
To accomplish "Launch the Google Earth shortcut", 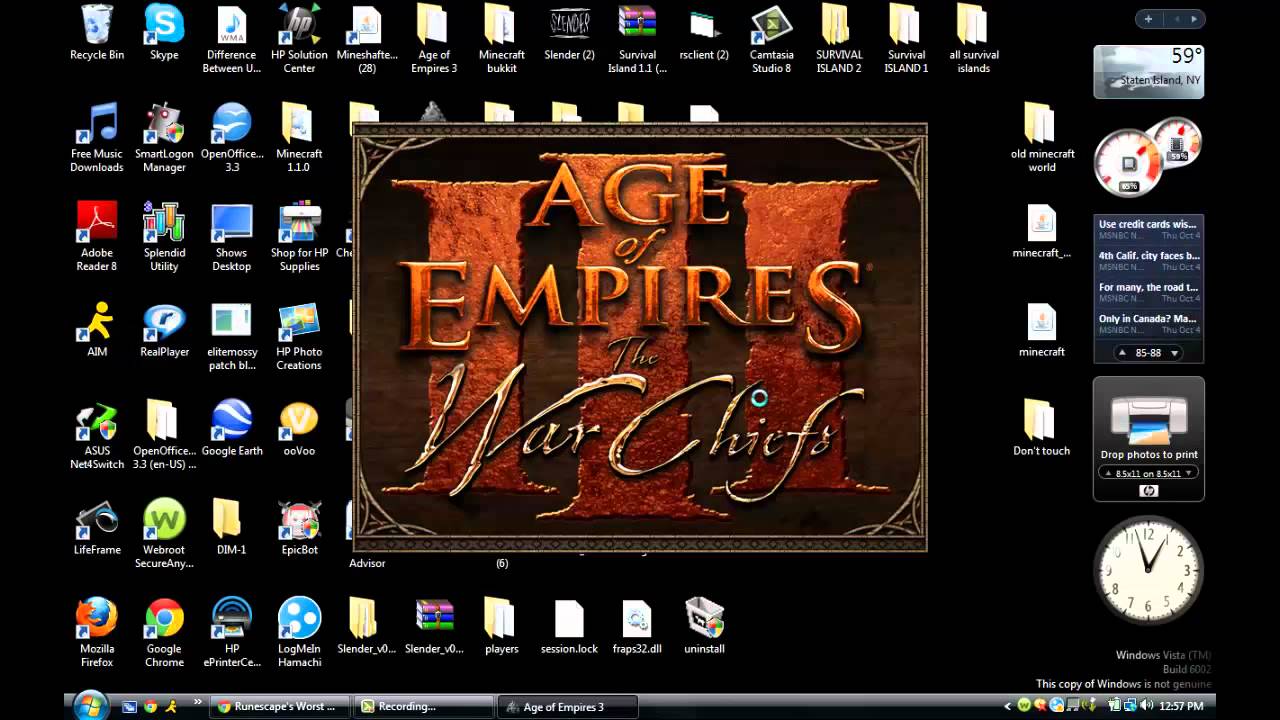I will coord(232,429).
